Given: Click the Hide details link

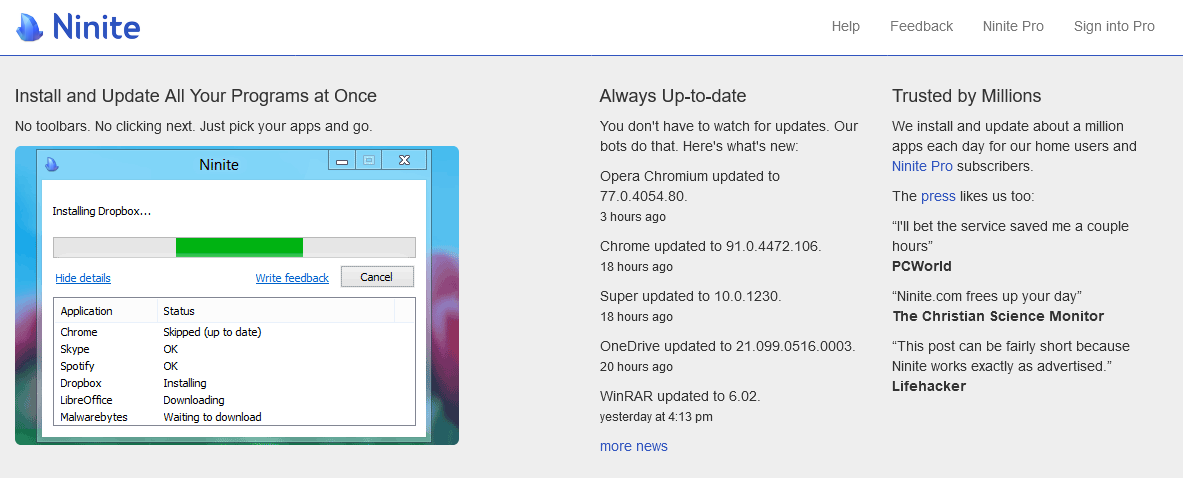Looking at the screenshot, I should pyautogui.click(x=83, y=278).
